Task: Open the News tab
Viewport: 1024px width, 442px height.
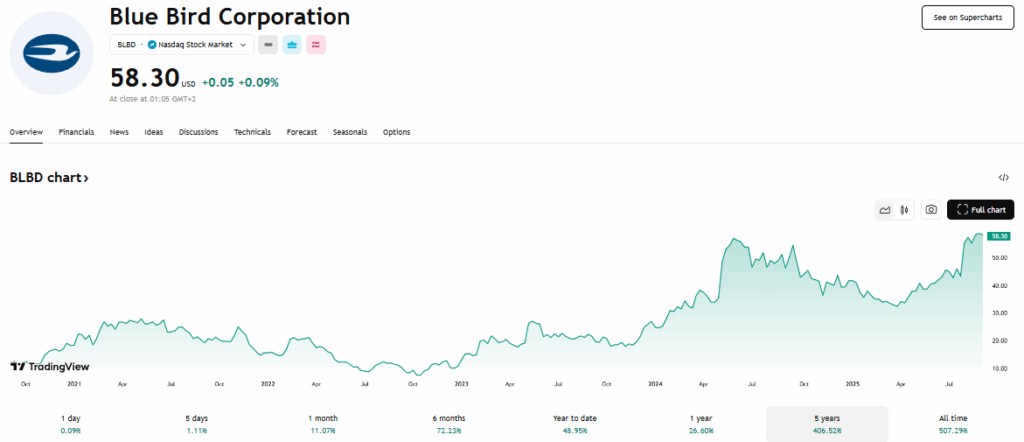Action: click(x=120, y=132)
